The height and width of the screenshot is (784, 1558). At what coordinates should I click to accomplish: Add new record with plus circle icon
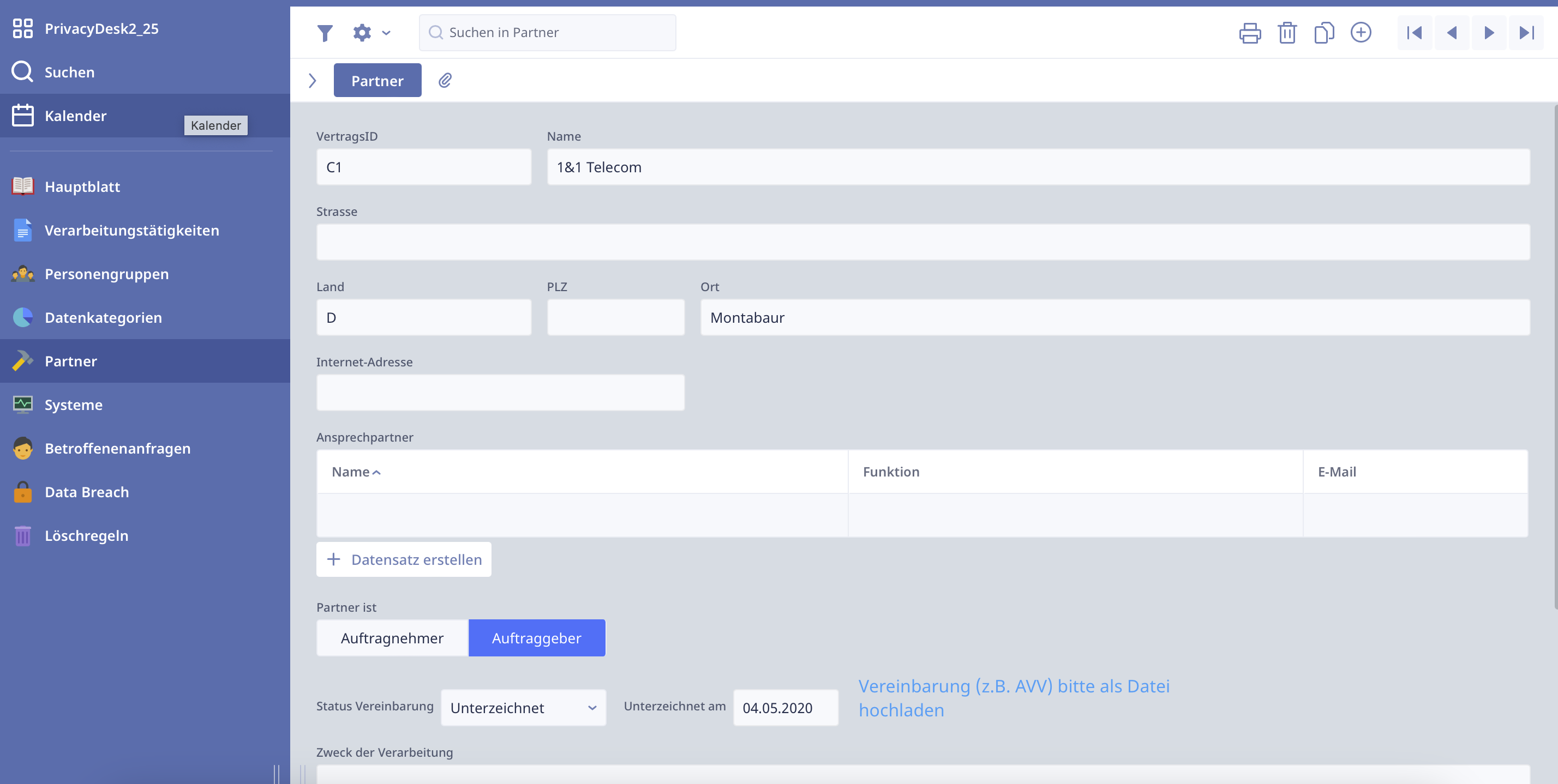pyautogui.click(x=1361, y=33)
